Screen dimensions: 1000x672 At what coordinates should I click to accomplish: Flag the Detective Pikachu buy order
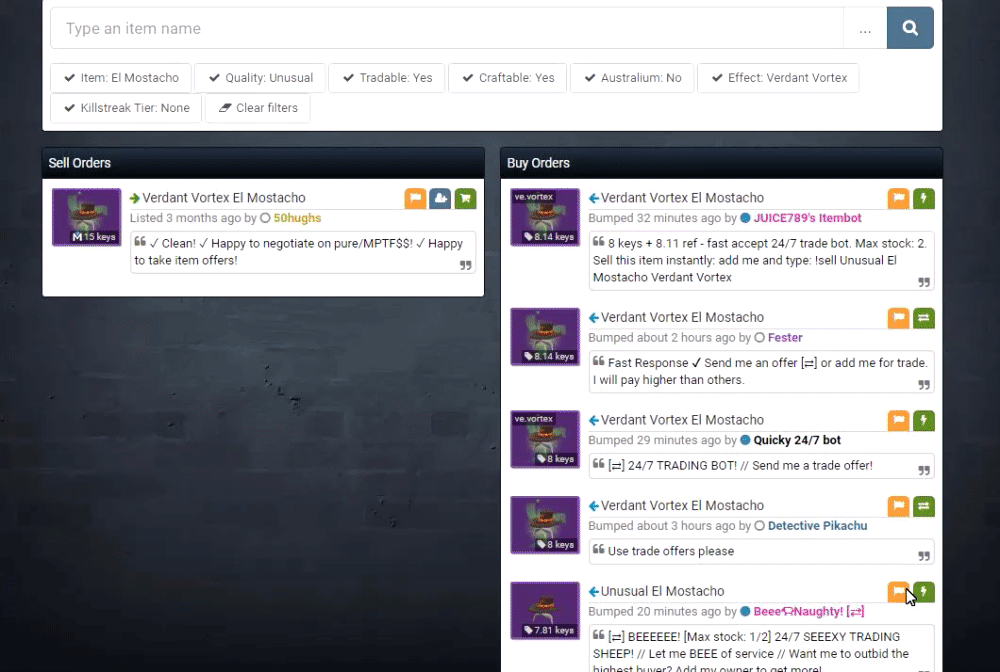coord(899,506)
